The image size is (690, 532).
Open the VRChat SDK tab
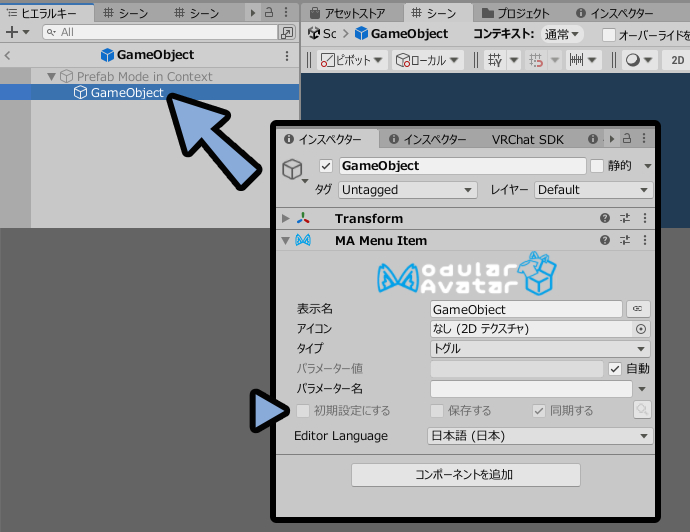click(x=527, y=139)
